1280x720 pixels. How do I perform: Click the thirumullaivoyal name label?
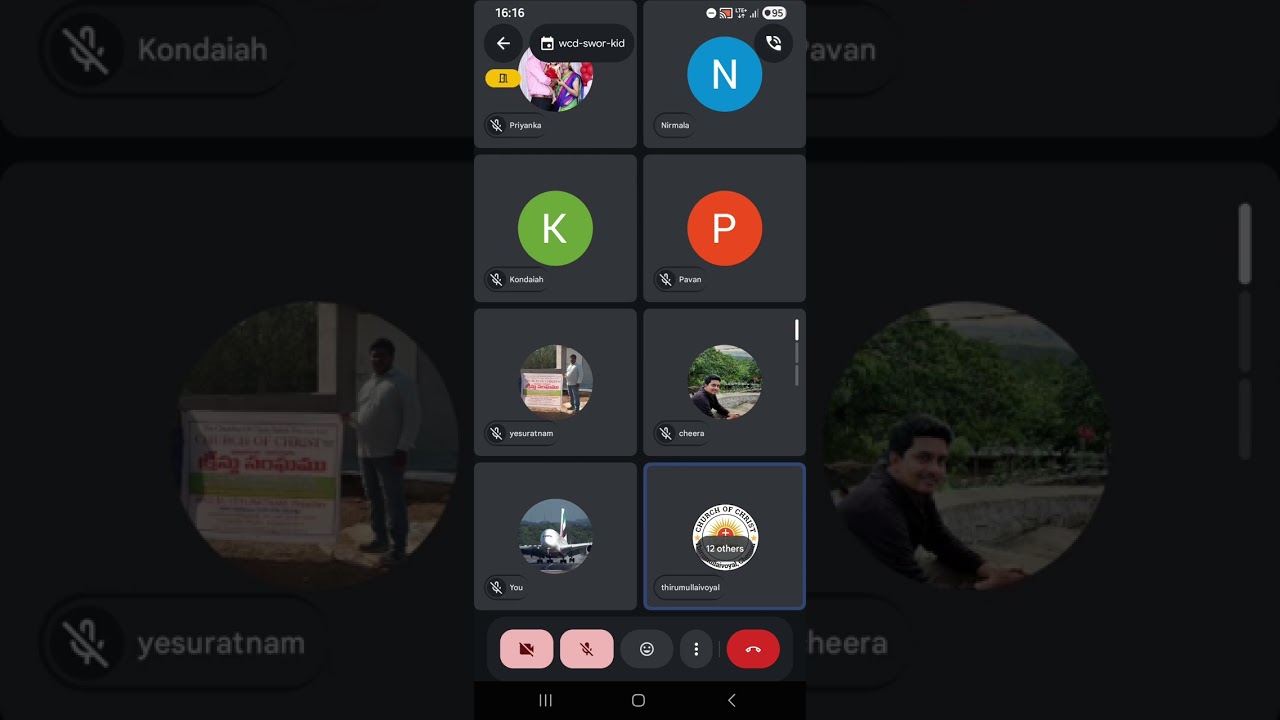[x=690, y=587]
